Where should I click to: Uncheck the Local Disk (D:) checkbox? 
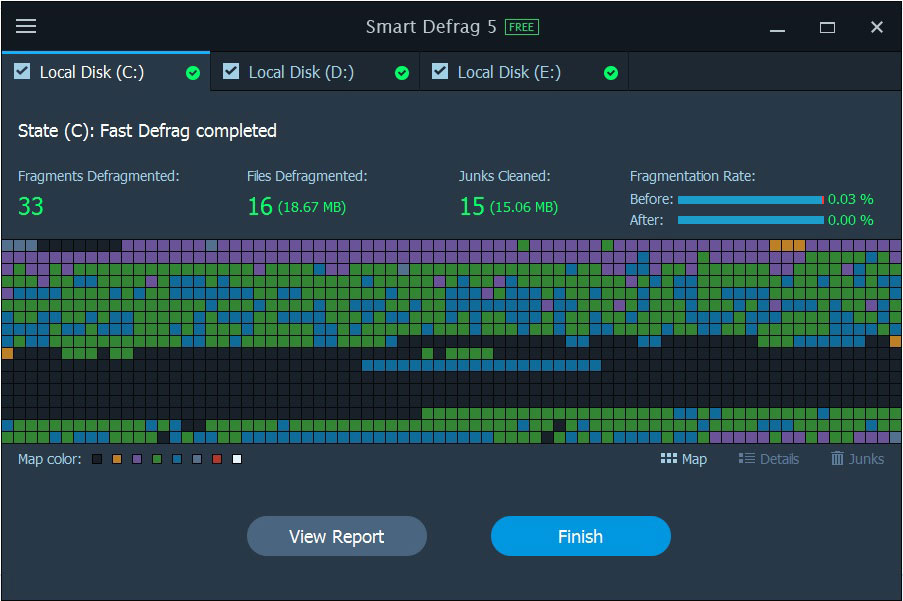[x=231, y=71]
